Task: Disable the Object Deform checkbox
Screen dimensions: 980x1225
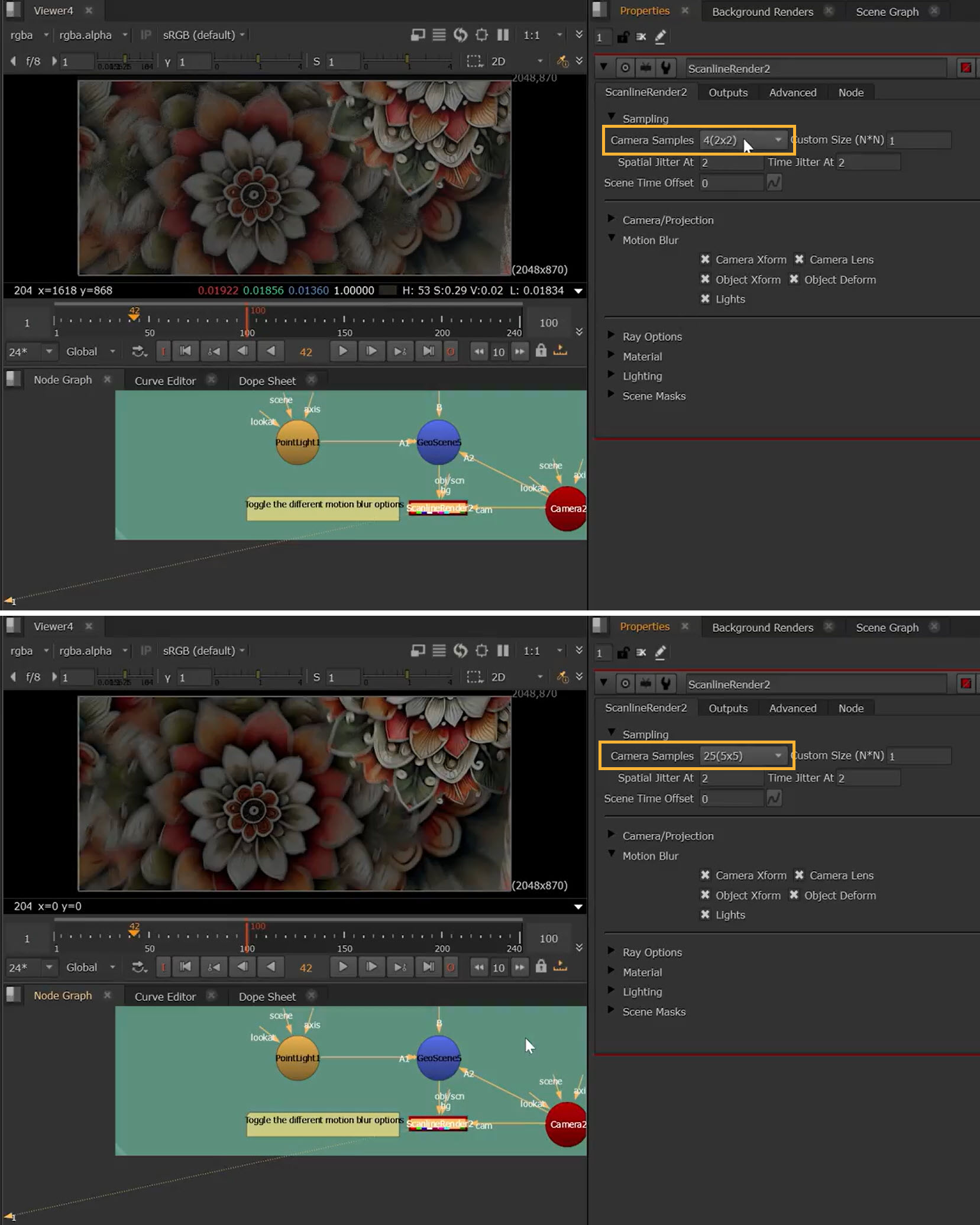Action: click(x=794, y=279)
